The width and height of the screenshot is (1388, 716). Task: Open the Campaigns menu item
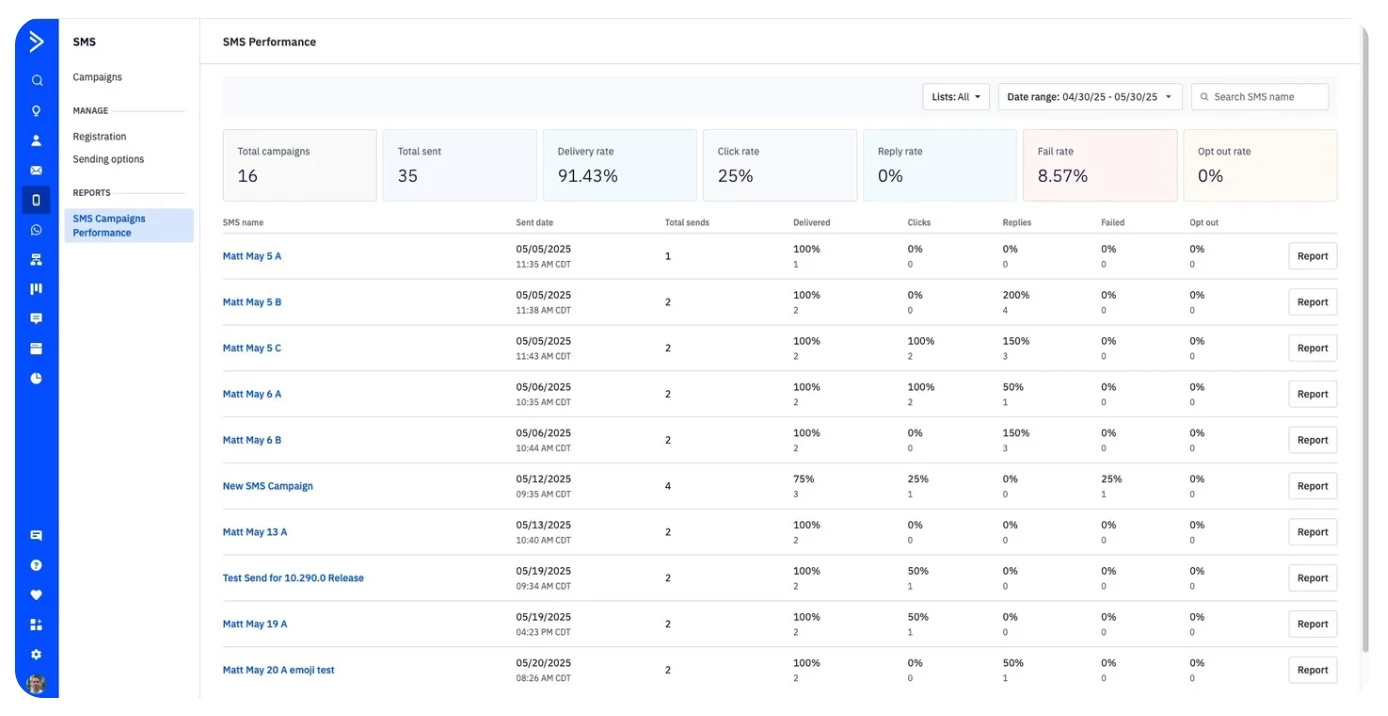(97, 77)
